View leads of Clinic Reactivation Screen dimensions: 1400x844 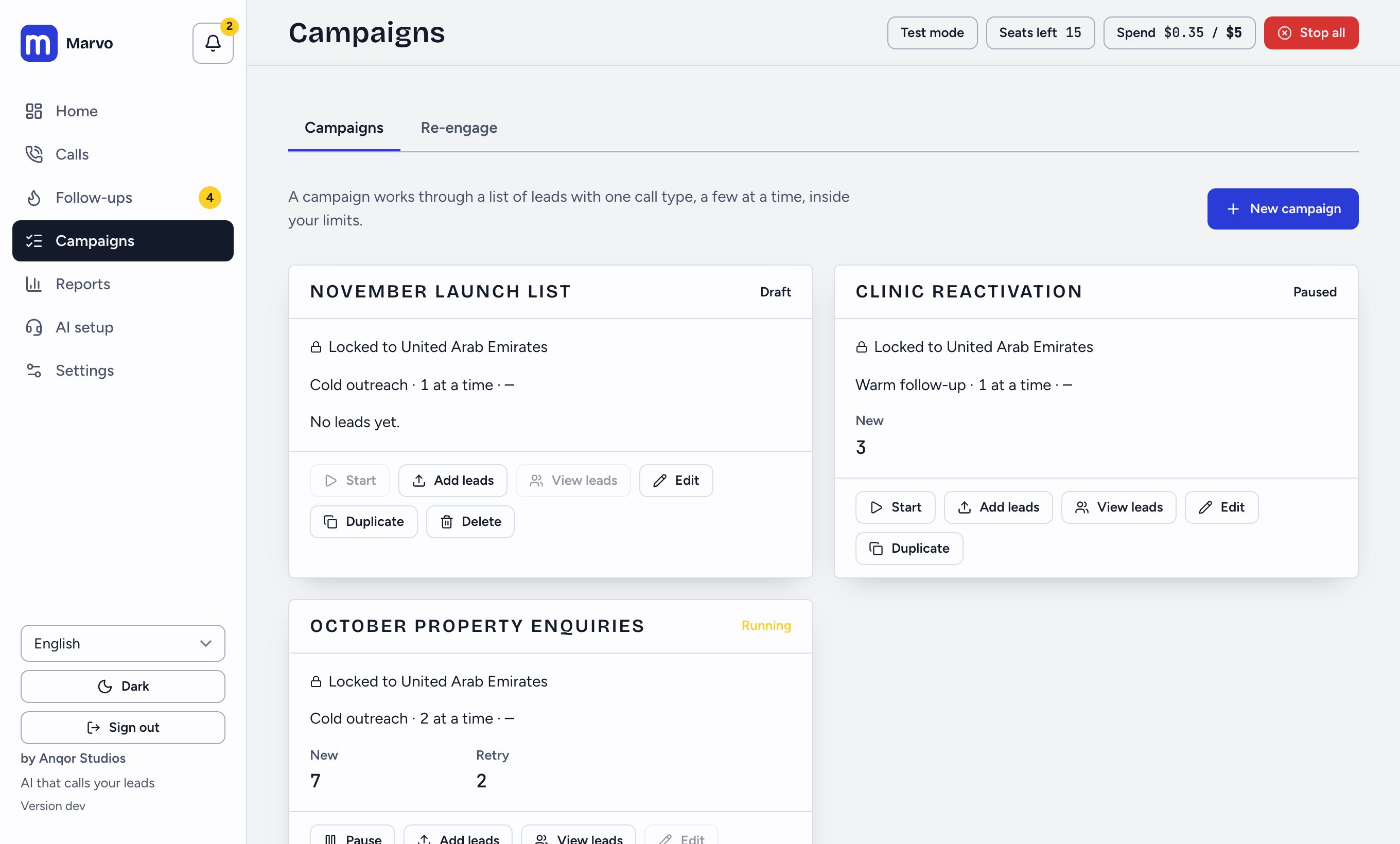[1118, 507]
